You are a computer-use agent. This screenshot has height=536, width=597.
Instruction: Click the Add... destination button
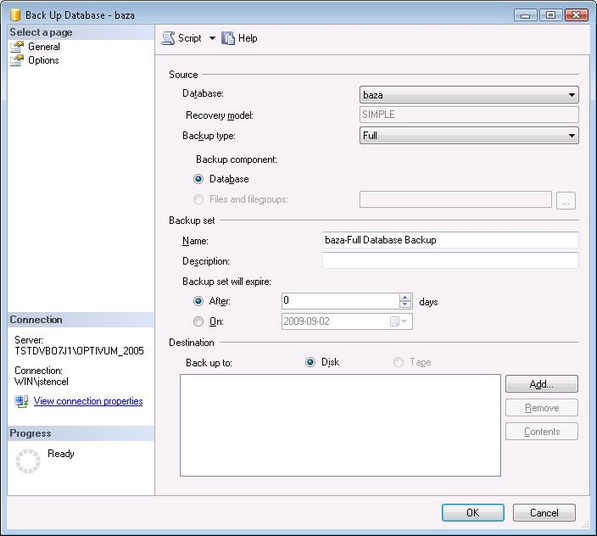pos(541,384)
